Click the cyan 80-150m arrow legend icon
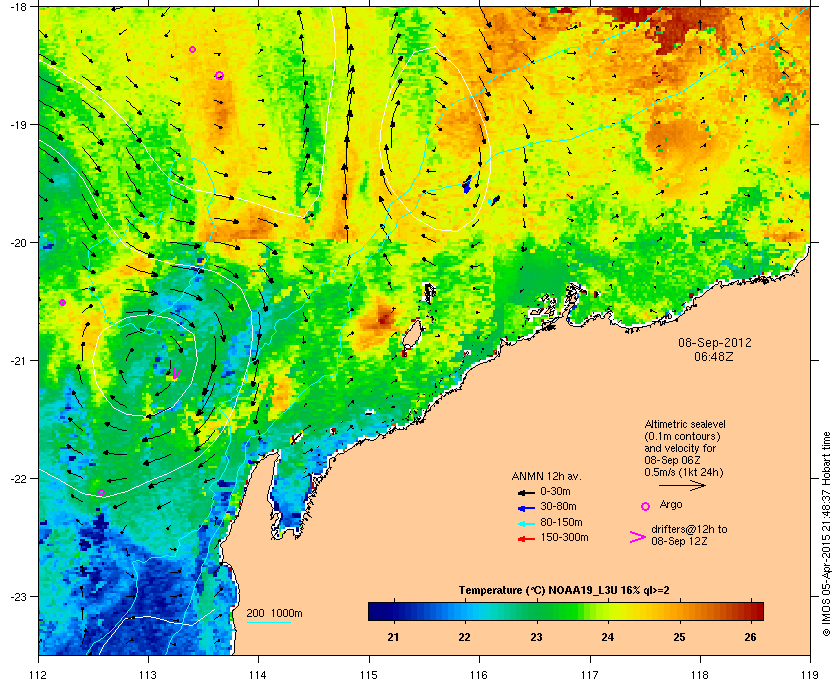The image size is (840, 680). click(526, 523)
